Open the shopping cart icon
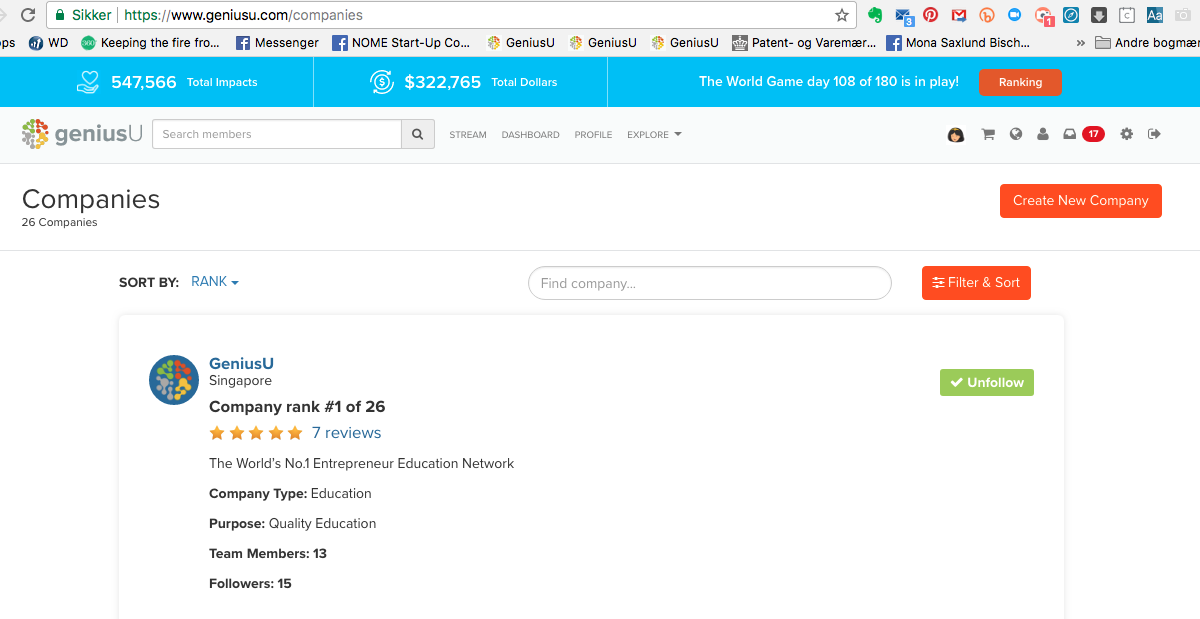 (988, 134)
